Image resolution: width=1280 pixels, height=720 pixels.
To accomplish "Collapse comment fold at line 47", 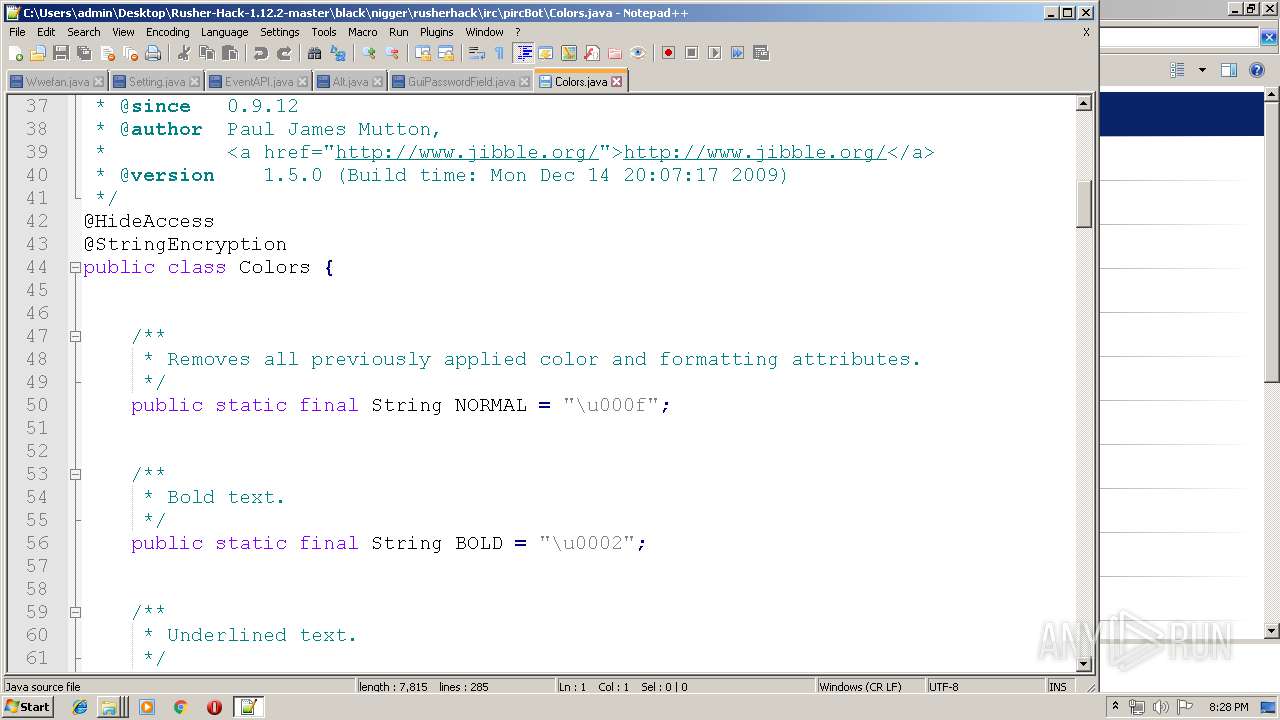I will 75,336.
